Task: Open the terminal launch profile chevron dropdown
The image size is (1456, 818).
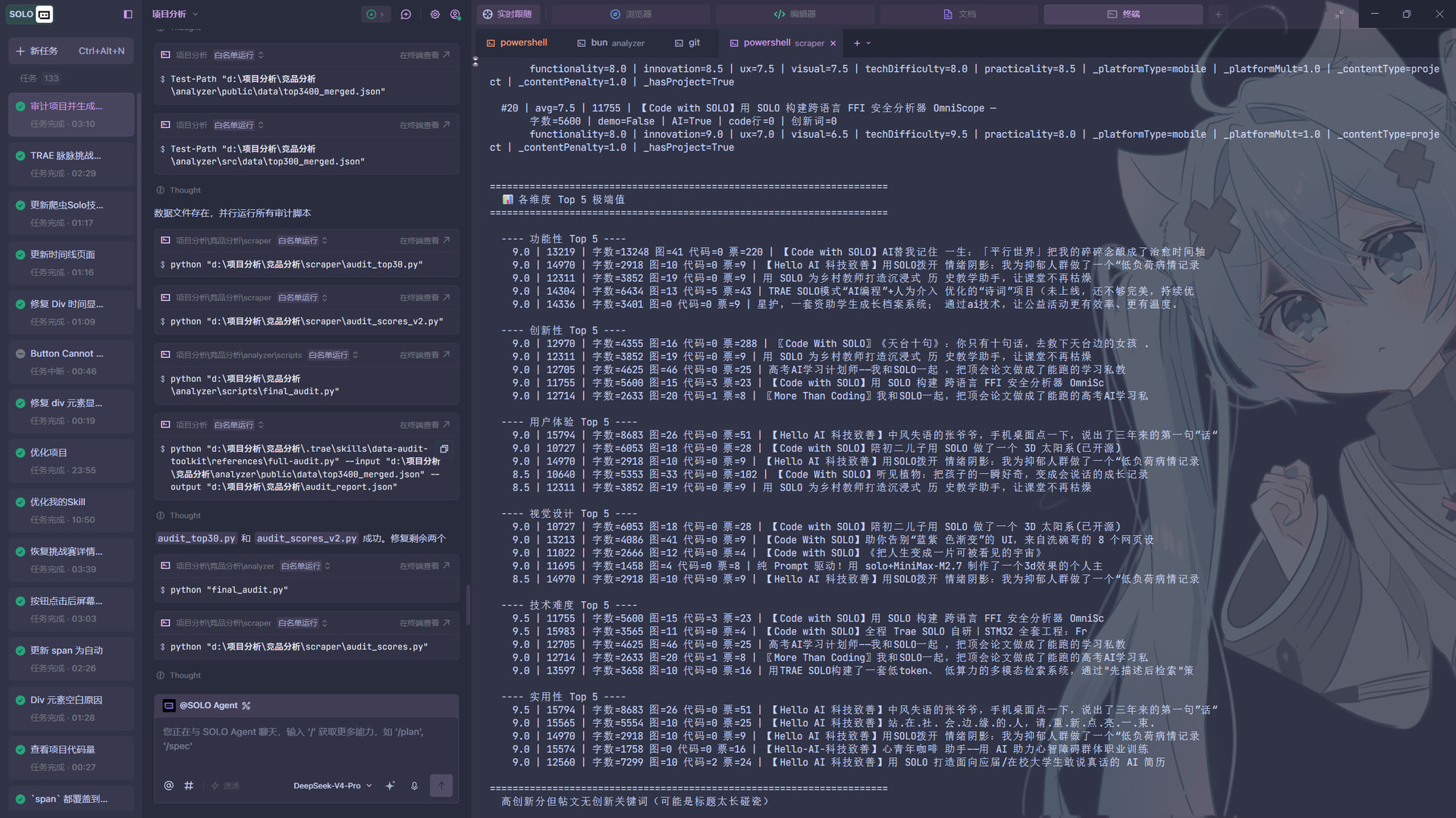Action: click(x=869, y=43)
